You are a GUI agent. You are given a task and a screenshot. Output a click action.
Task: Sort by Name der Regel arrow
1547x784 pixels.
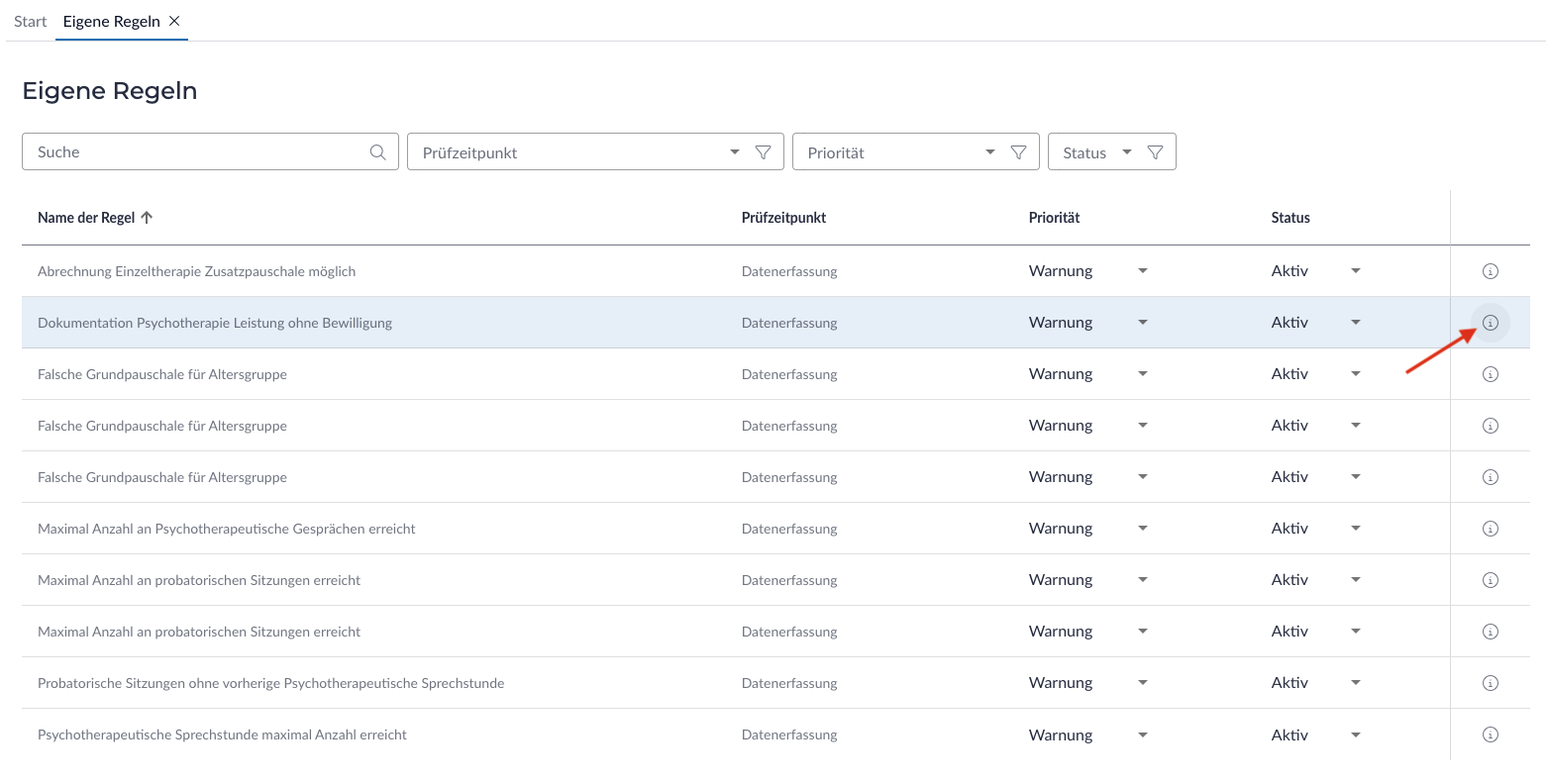(x=147, y=218)
